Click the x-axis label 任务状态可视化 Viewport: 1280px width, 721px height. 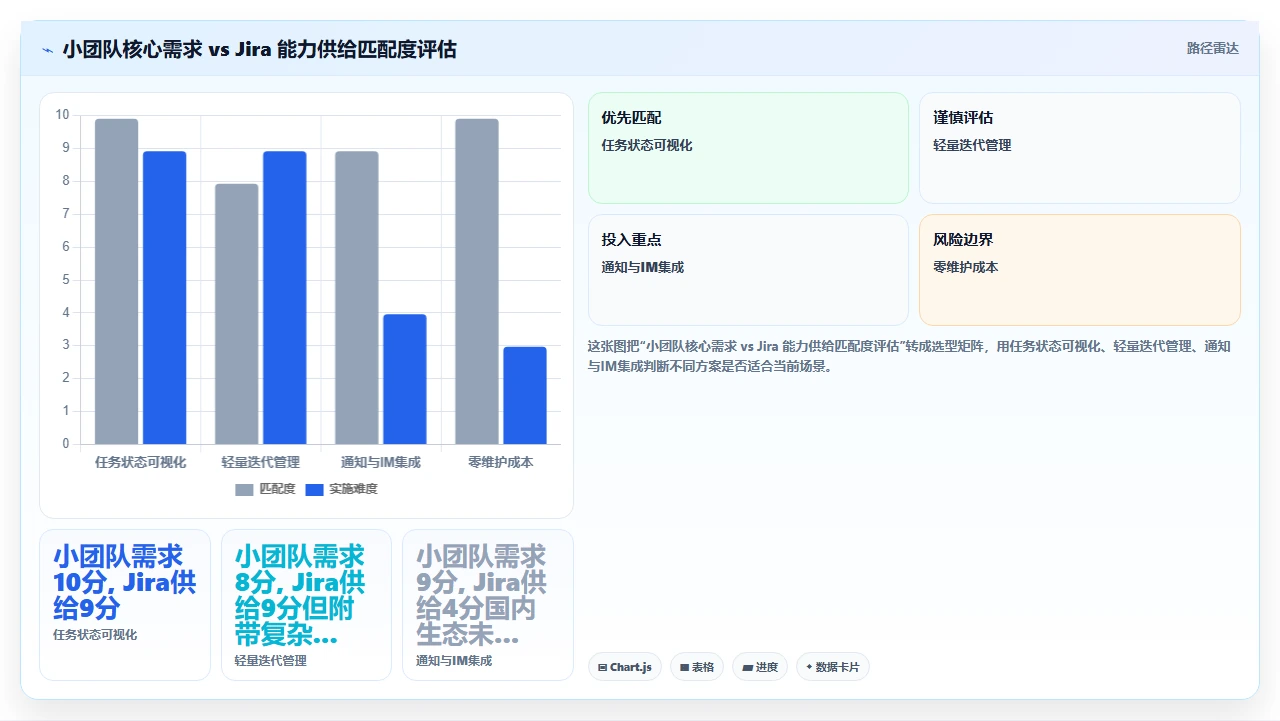click(141, 462)
